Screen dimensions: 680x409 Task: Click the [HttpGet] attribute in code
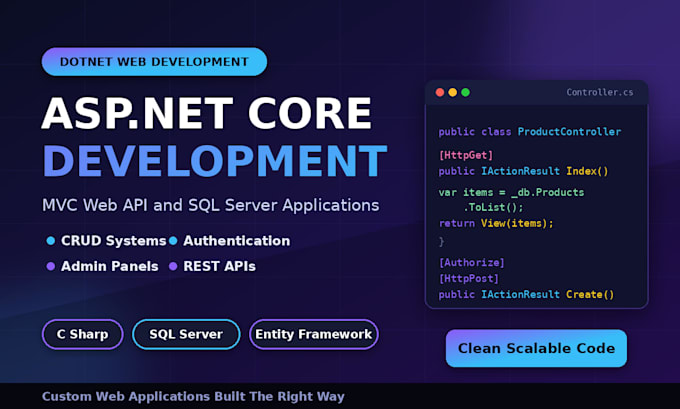coord(466,155)
